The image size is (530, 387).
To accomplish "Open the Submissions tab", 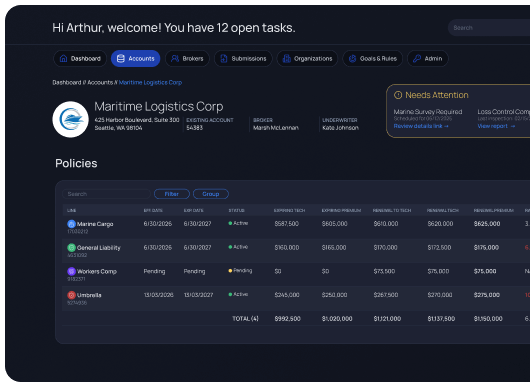I will (x=243, y=58).
